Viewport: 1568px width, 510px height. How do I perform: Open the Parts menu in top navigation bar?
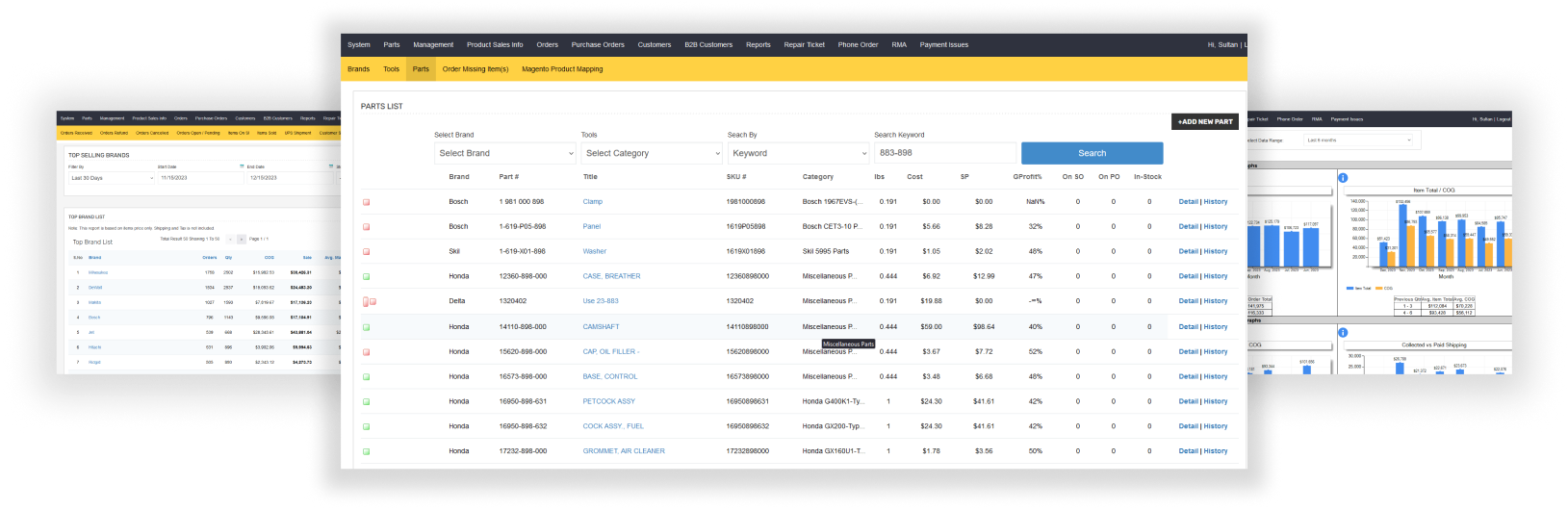(x=392, y=44)
